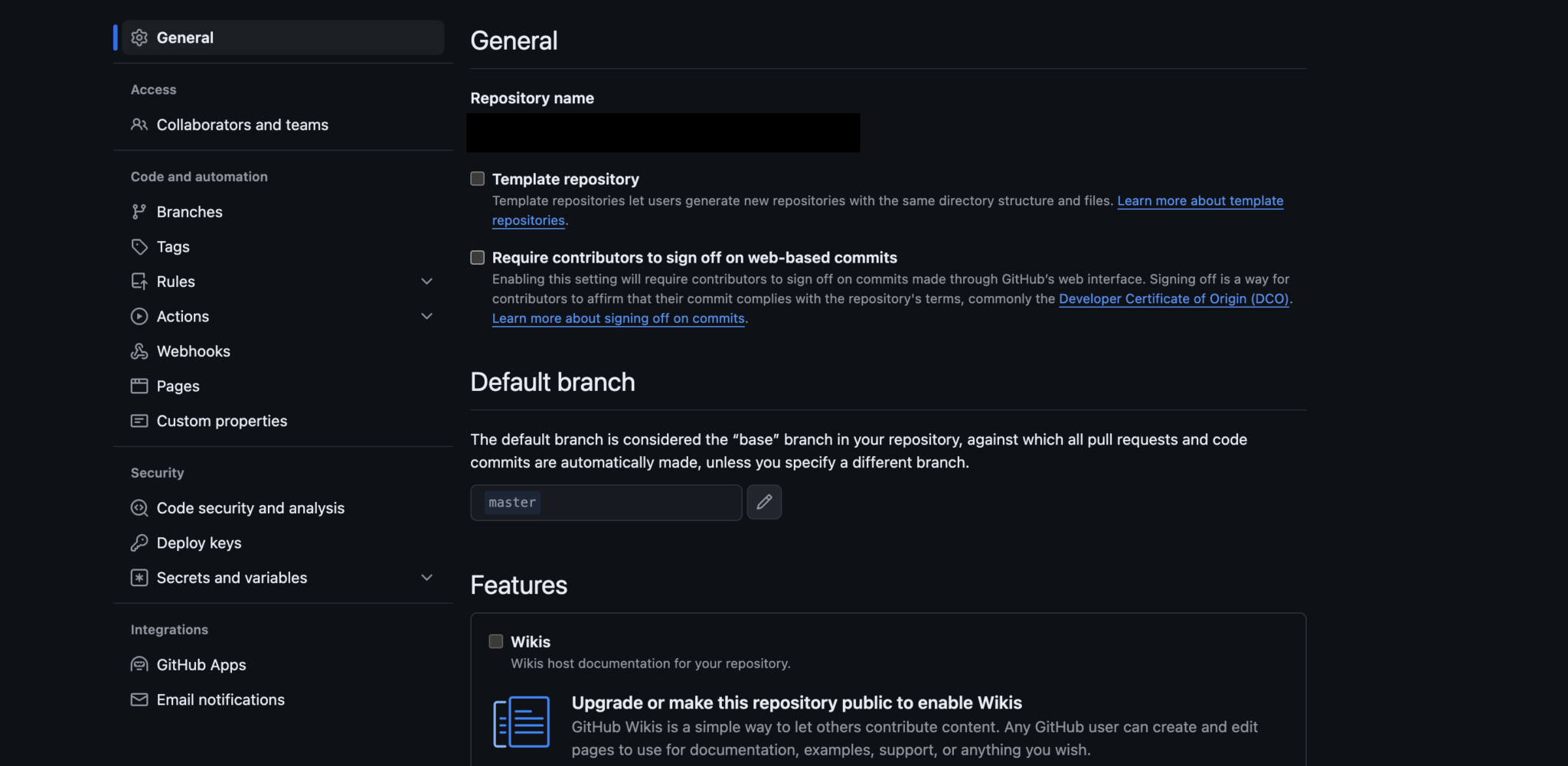
Task: Expand Secrets and variables
Action: click(426, 578)
